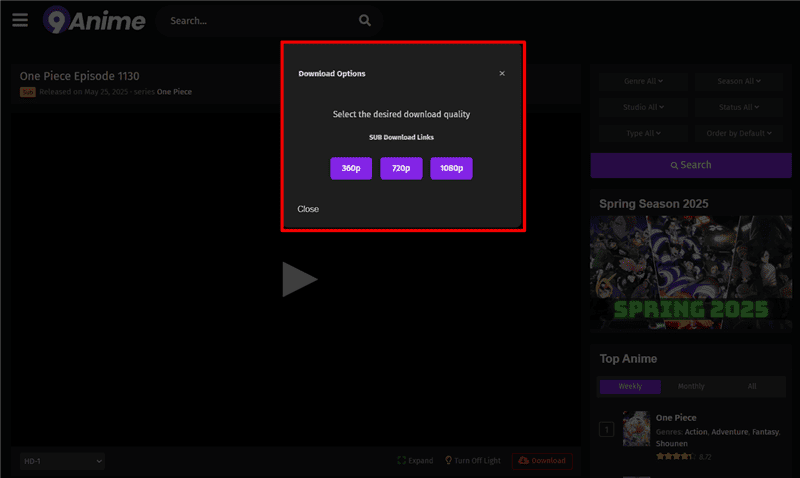The height and width of the screenshot is (478, 800).
Task: Click the Fantasy genre link
Action: point(766,432)
